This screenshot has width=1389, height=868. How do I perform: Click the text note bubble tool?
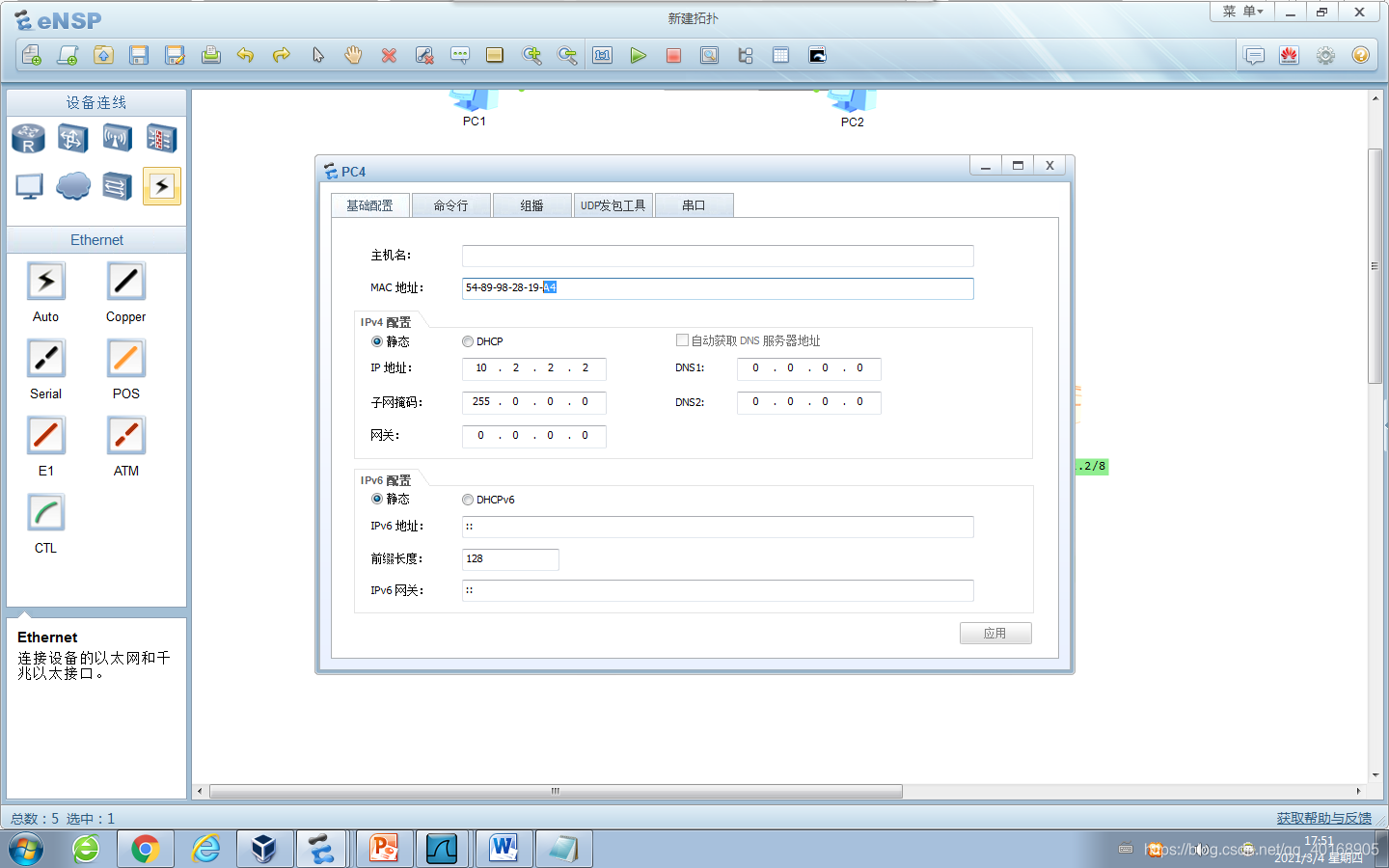pyautogui.click(x=460, y=55)
